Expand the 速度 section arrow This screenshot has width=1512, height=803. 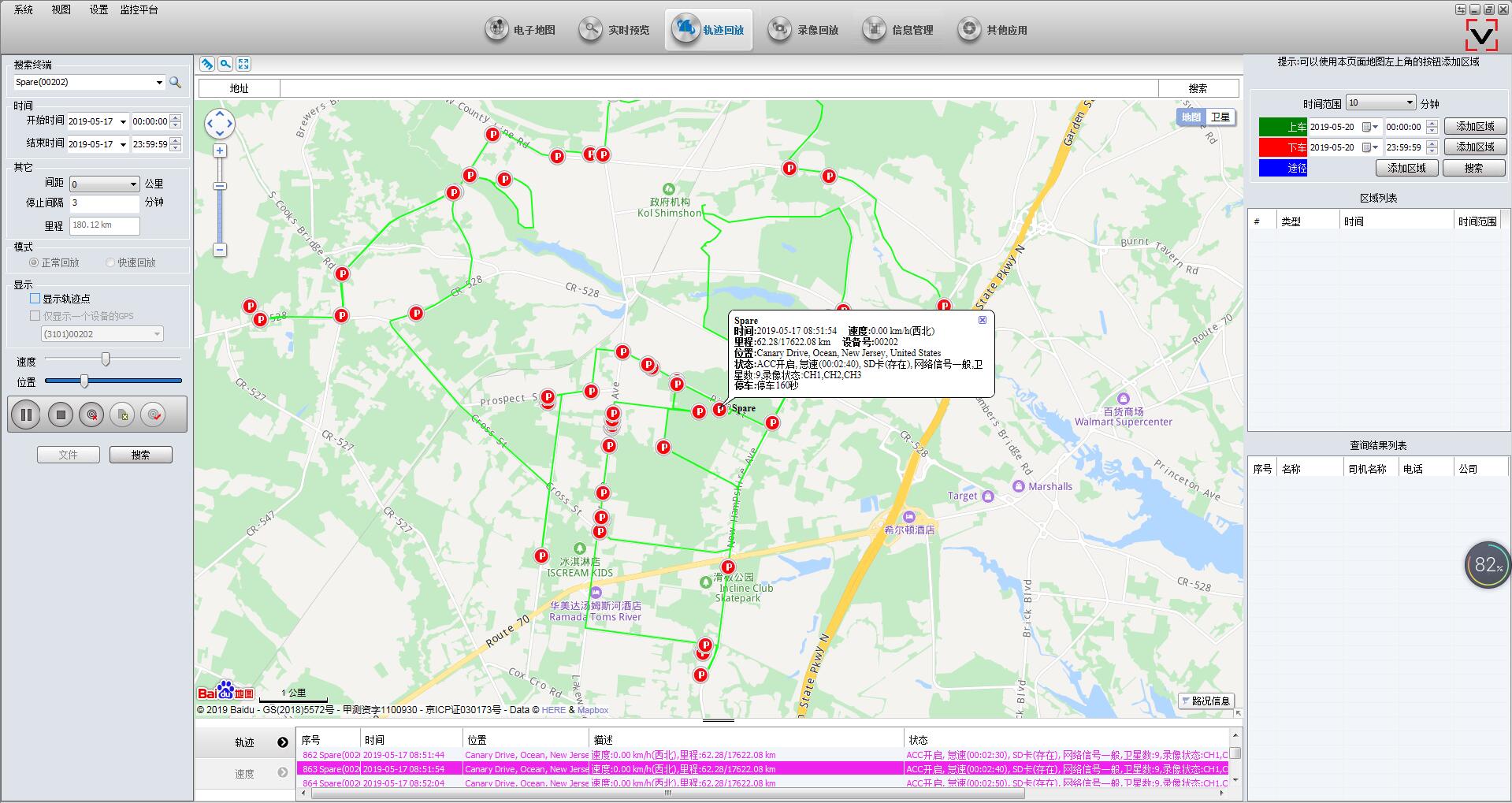(283, 773)
